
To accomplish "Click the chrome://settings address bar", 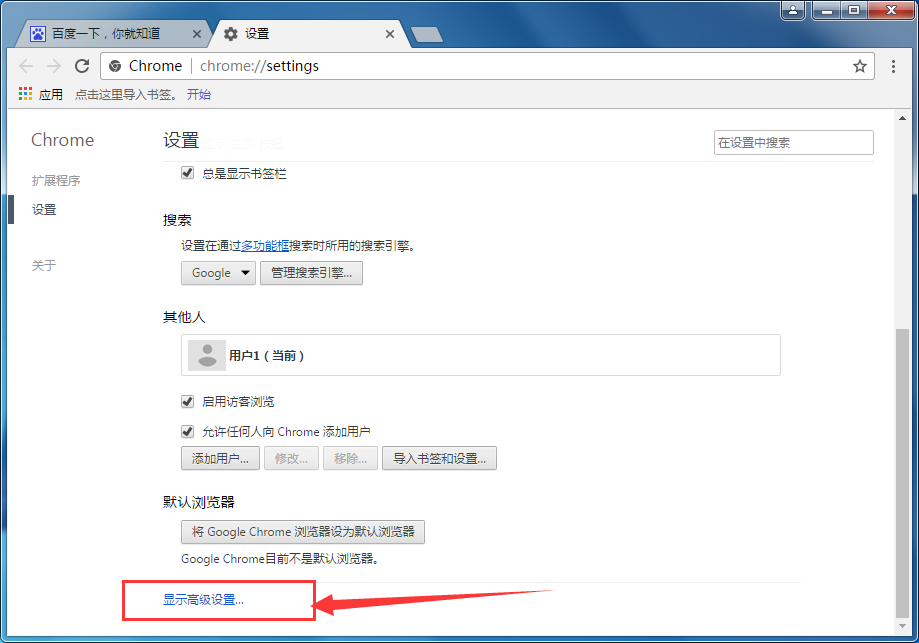I will [x=486, y=66].
